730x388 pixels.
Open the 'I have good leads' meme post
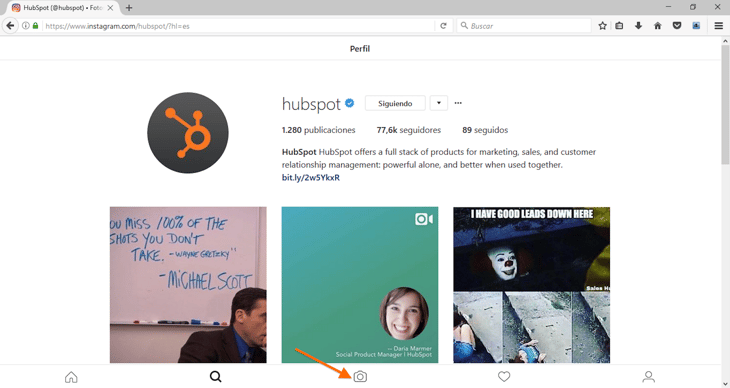tap(532, 285)
